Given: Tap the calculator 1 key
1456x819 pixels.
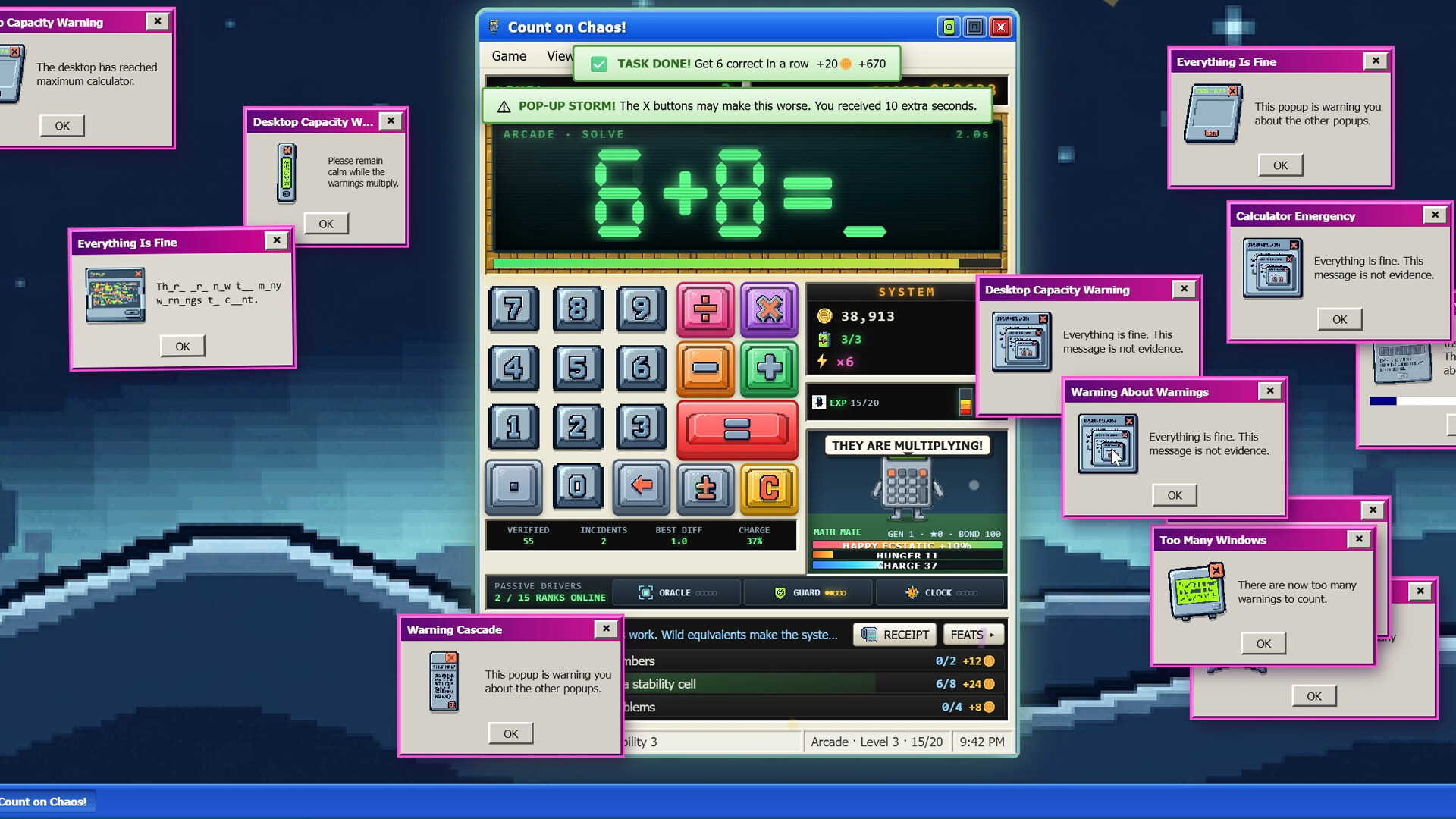Looking at the screenshot, I should (513, 427).
